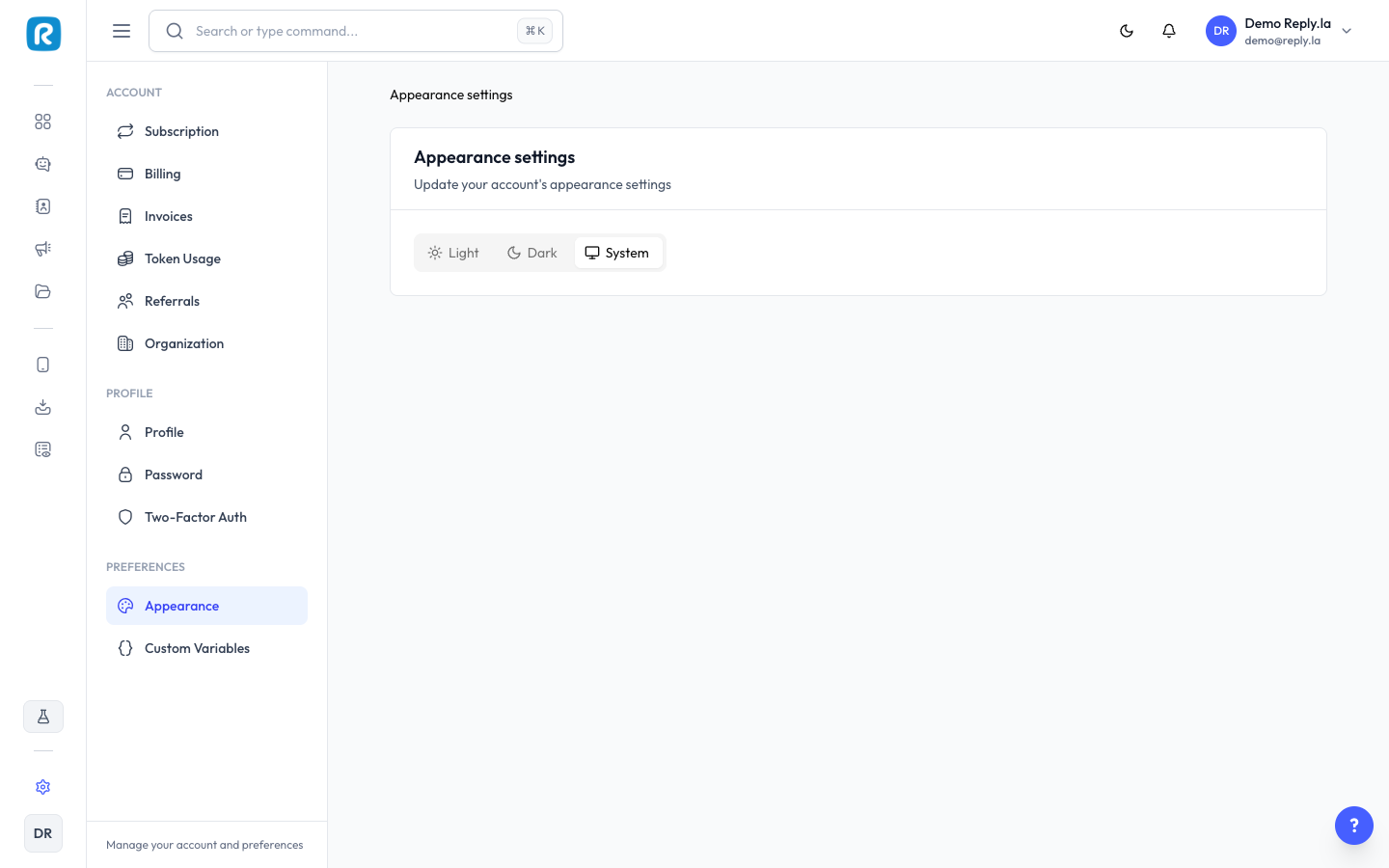This screenshot has height=868, width=1389.
Task: Click the ACCOUNT section heading
Action: 134,93
